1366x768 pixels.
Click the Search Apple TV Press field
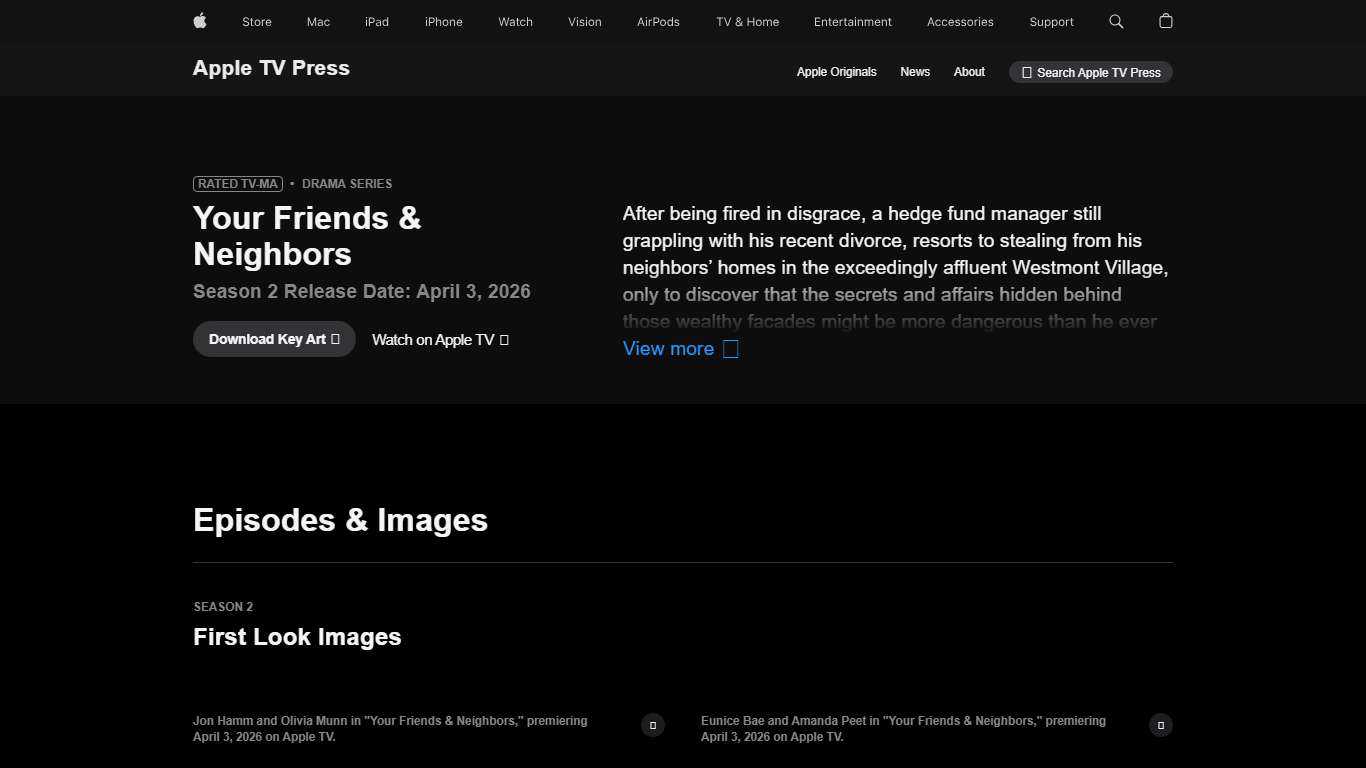(x=1090, y=72)
